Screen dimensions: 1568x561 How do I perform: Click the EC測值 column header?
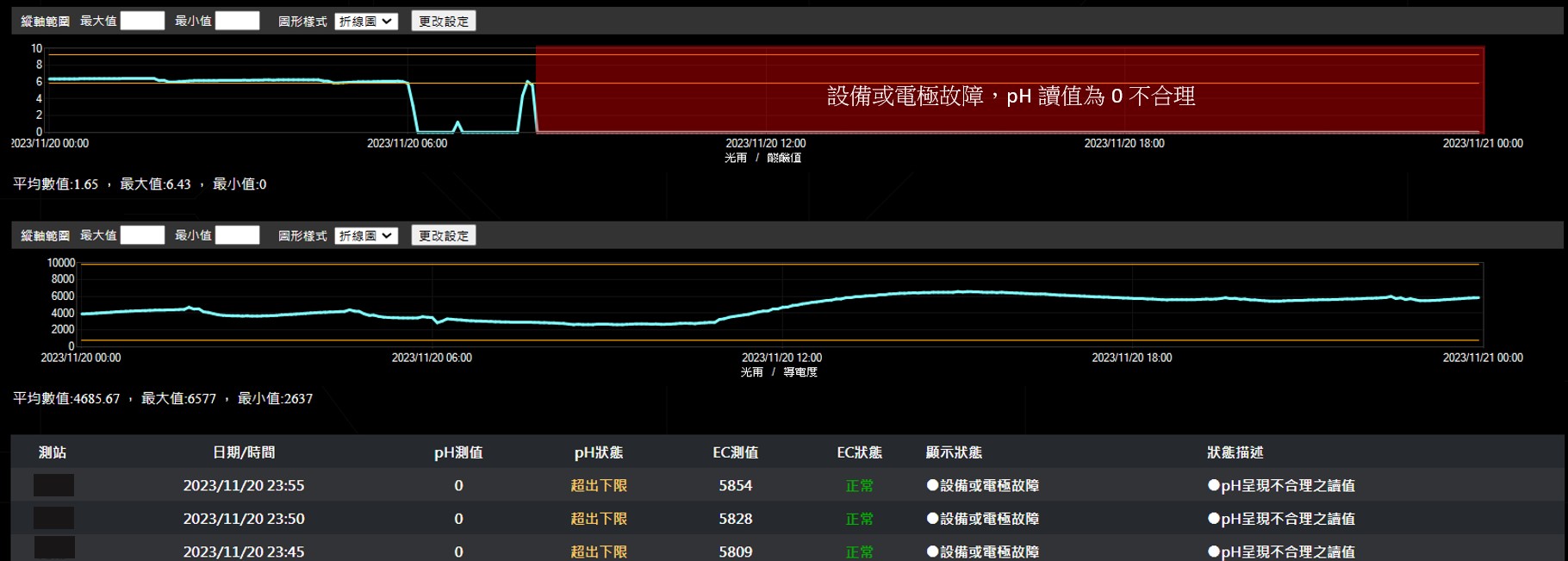(x=735, y=452)
